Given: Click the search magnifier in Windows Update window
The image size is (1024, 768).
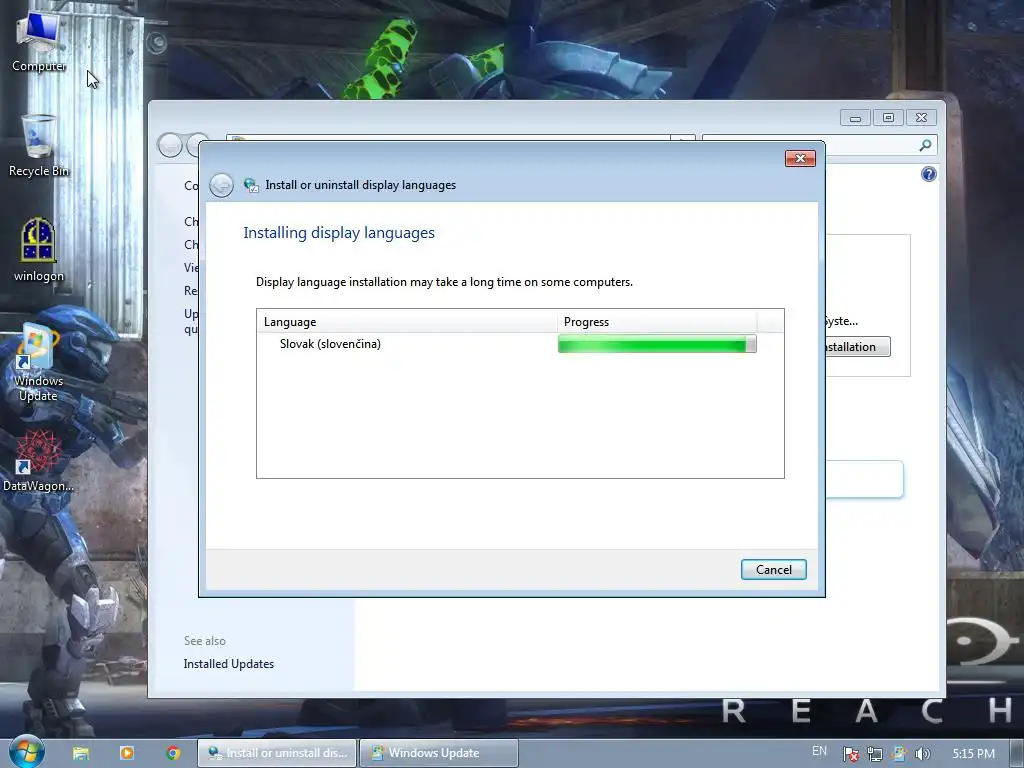Looking at the screenshot, I should click(925, 145).
